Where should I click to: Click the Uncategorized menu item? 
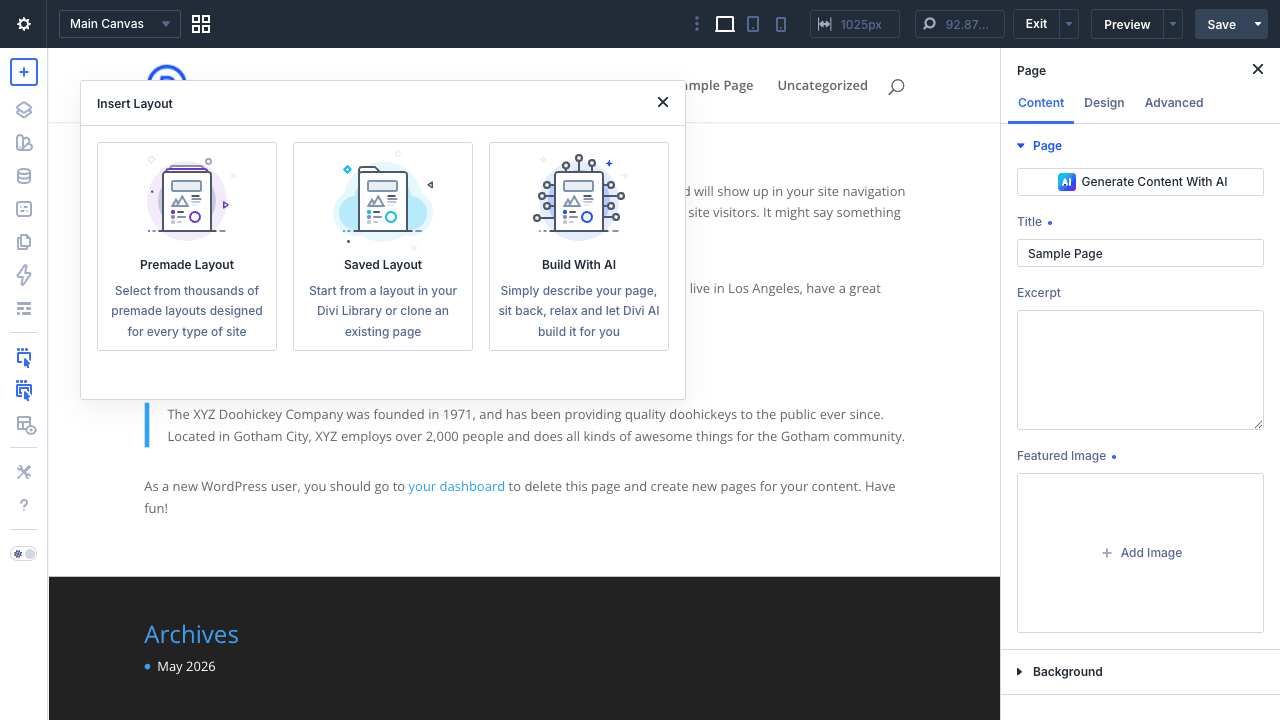pos(823,86)
